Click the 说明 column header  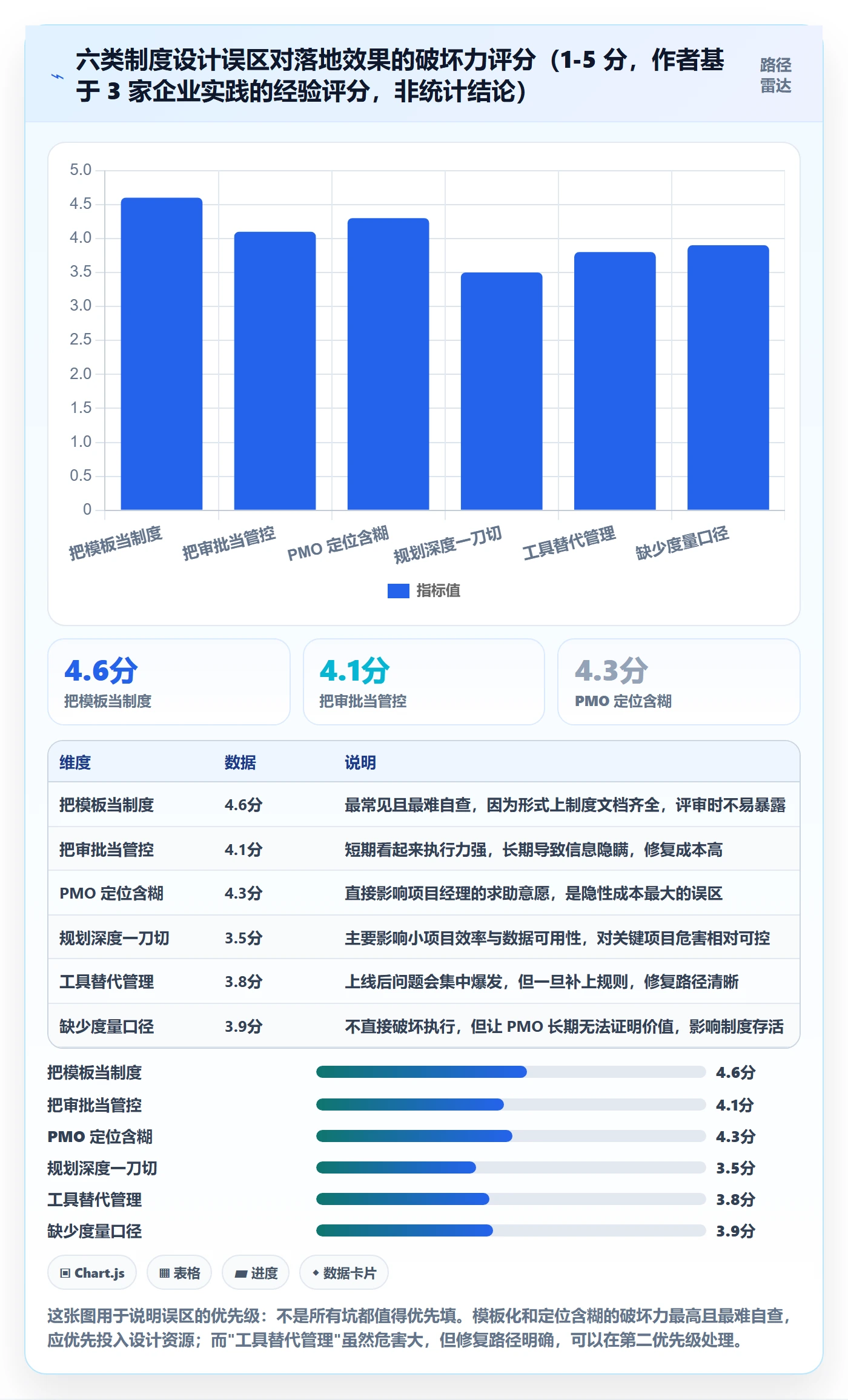360,762
